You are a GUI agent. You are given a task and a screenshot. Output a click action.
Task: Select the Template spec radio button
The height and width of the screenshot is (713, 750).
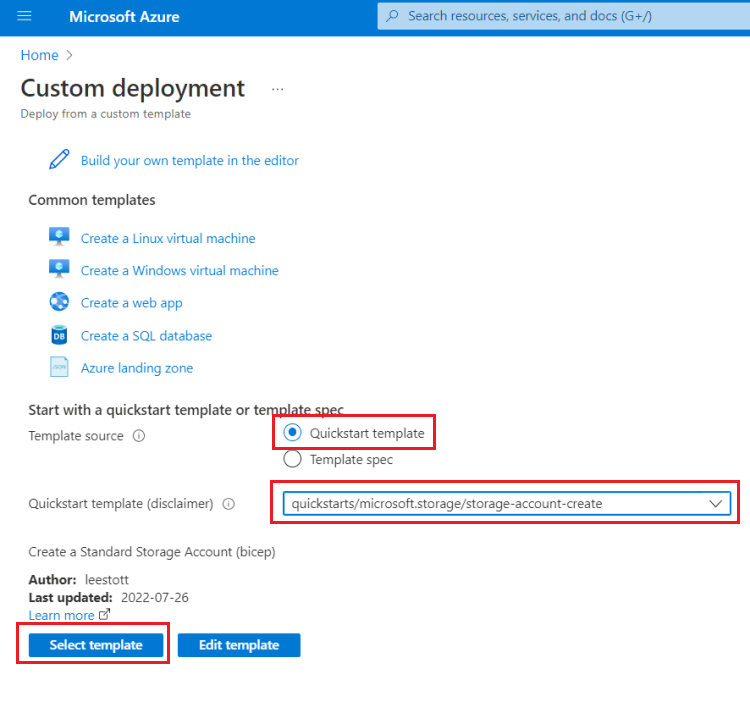pyautogui.click(x=292, y=459)
